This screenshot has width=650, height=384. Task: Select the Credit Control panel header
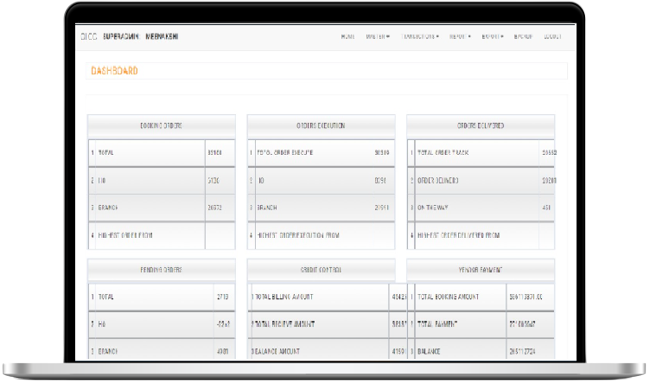[x=321, y=270]
